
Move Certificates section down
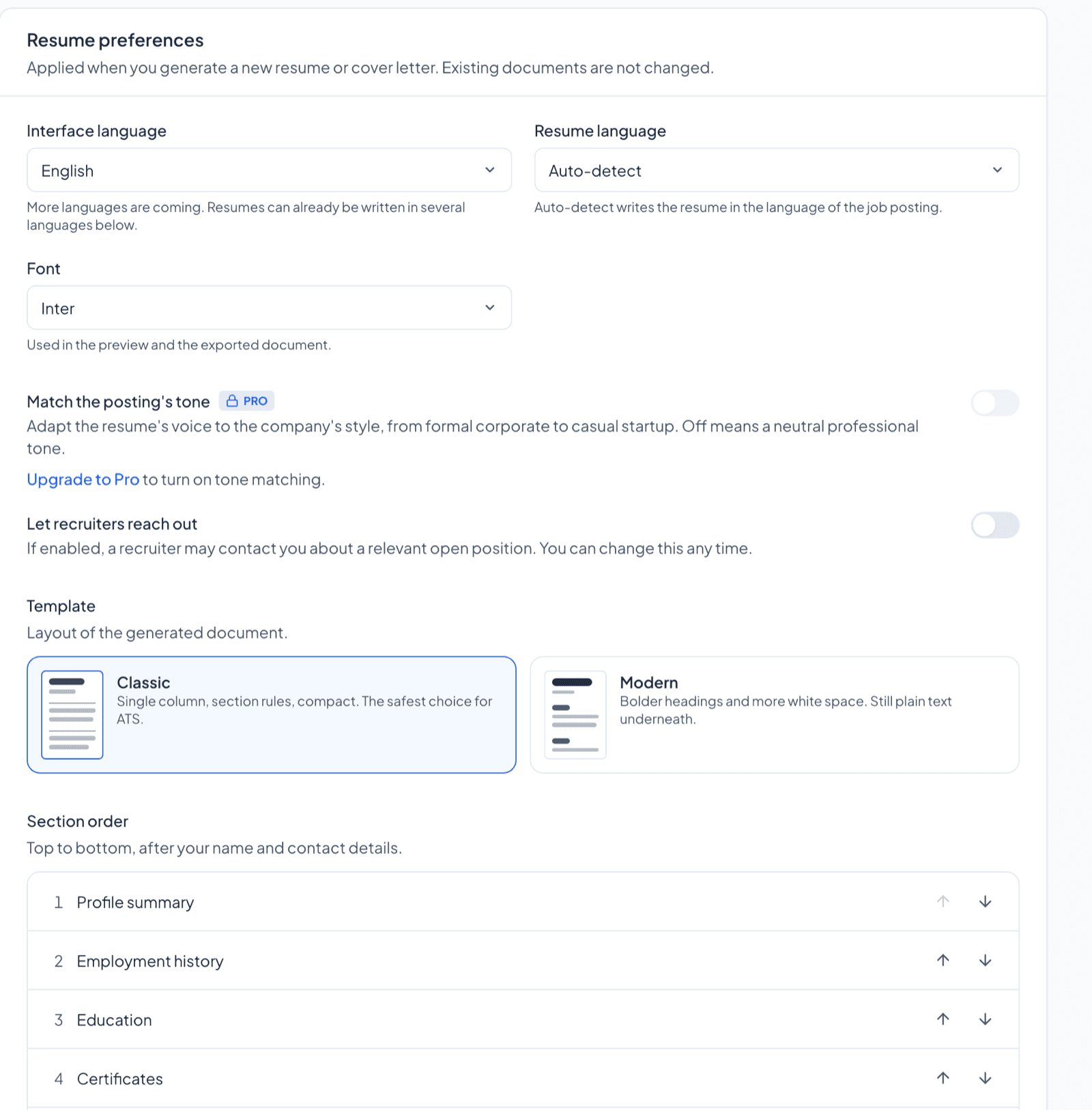pyautogui.click(x=985, y=1077)
